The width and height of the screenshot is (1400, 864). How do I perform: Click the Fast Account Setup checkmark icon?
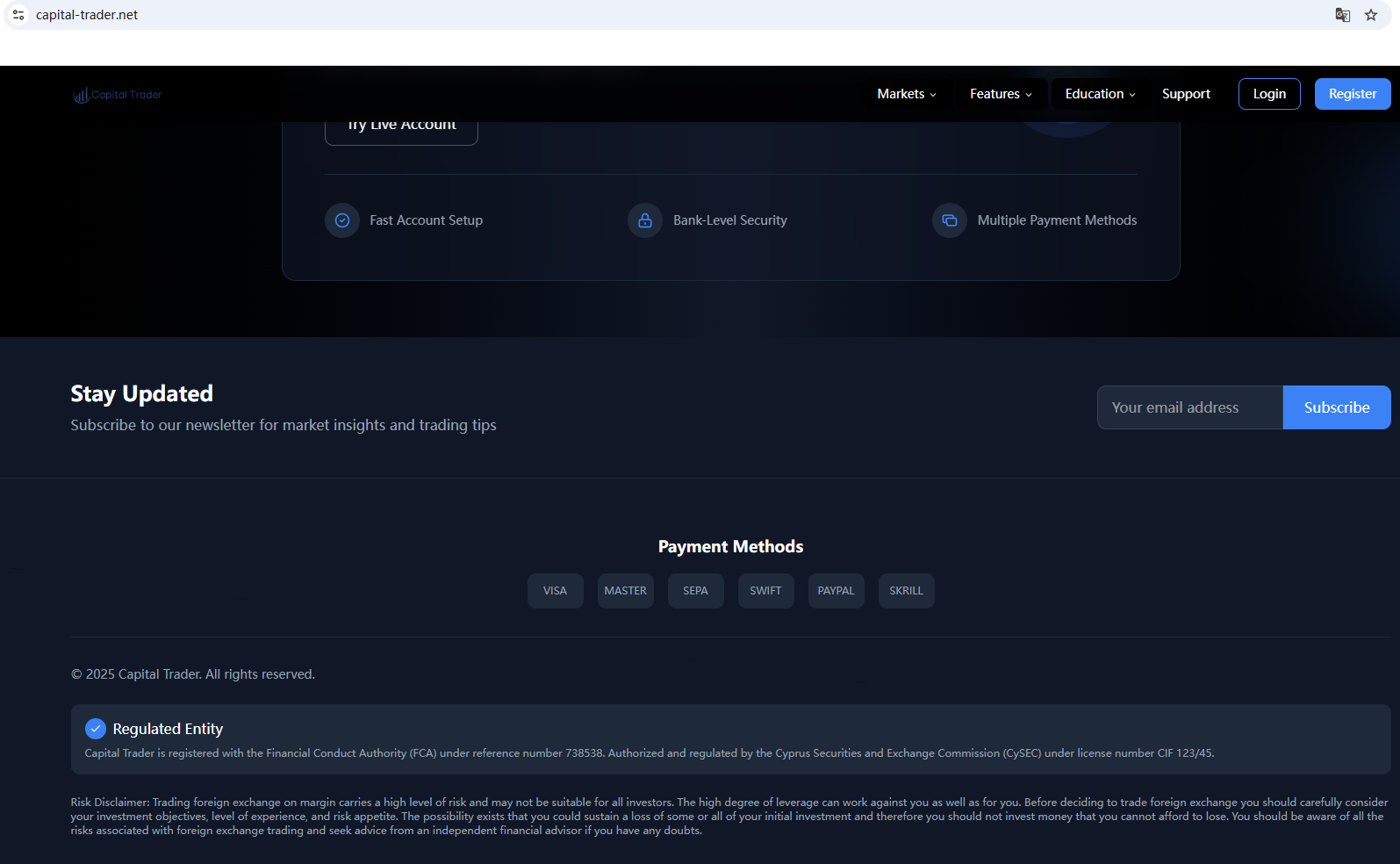coord(342,220)
